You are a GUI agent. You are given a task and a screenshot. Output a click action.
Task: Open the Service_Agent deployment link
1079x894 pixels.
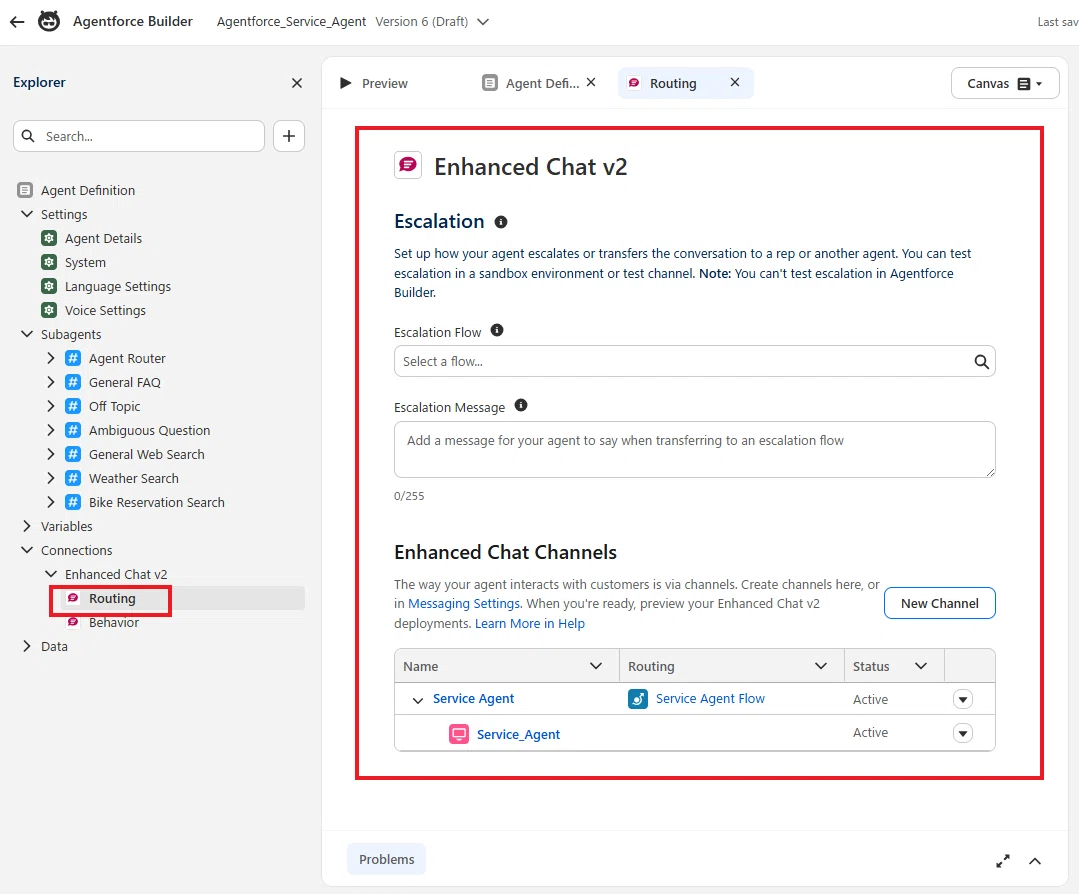[x=518, y=734]
